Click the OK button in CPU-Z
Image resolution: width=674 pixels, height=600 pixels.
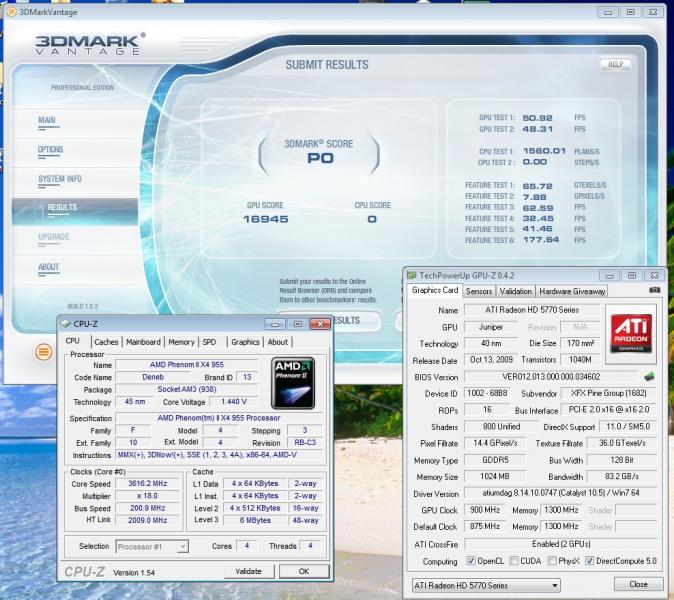click(x=304, y=571)
